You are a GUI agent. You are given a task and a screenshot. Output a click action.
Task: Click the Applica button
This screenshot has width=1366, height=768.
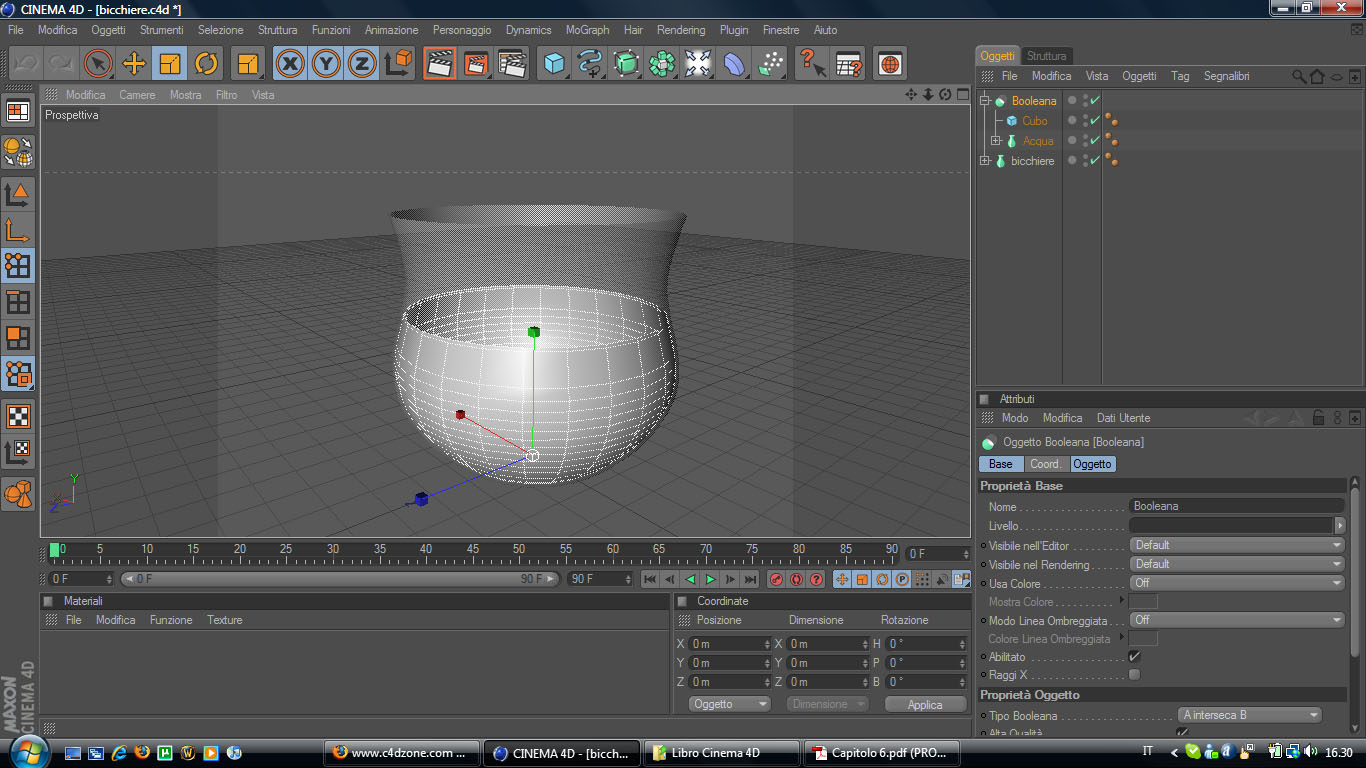925,704
